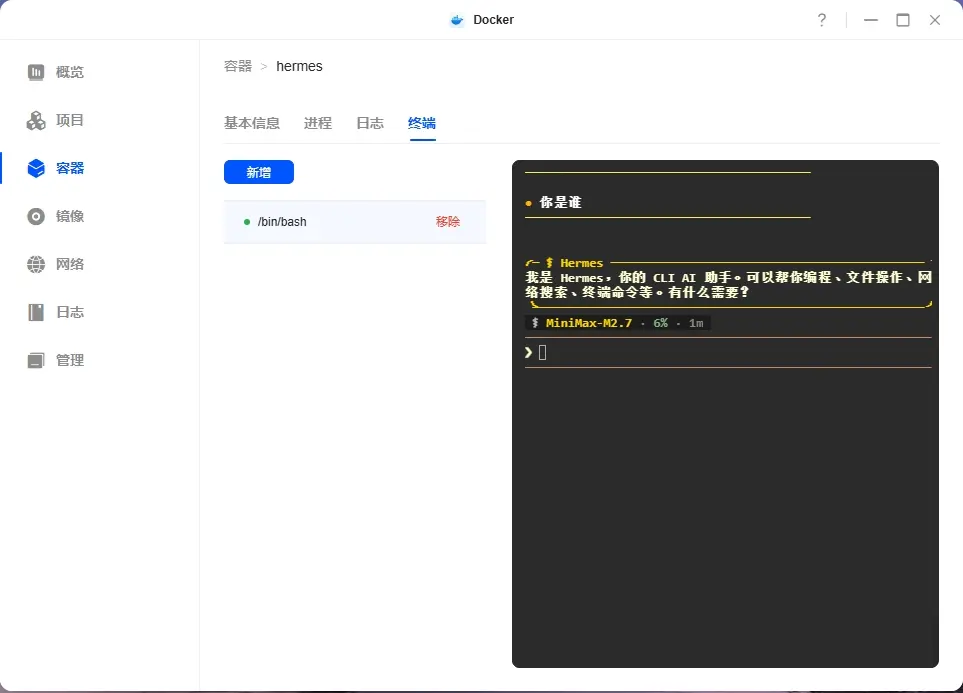Click the Docker whale icon in titlebar
963x693 pixels.
(x=455, y=19)
